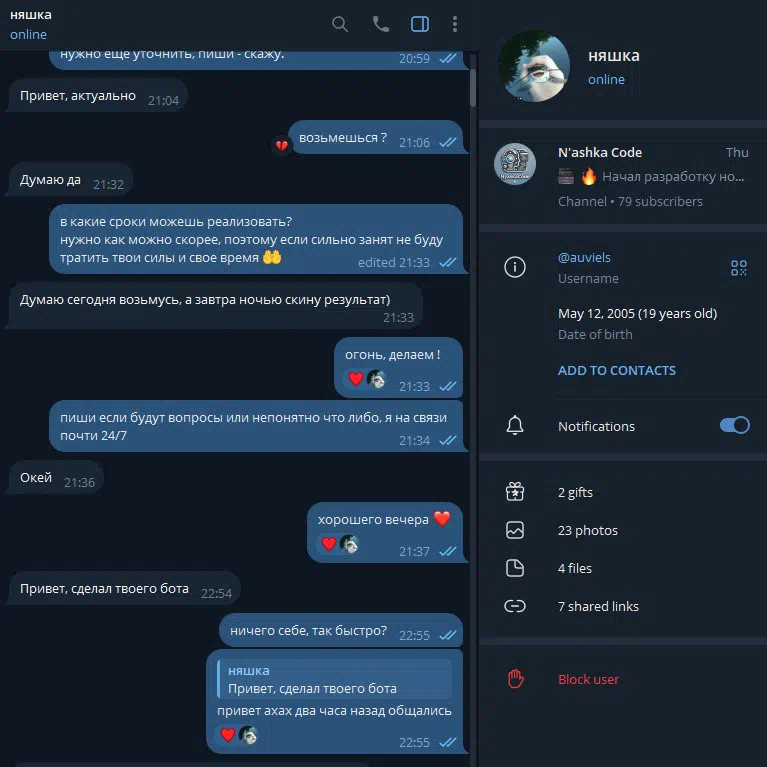Open the three-dot more options menu
Image resolution: width=767 pixels, height=767 pixels.
point(455,24)
